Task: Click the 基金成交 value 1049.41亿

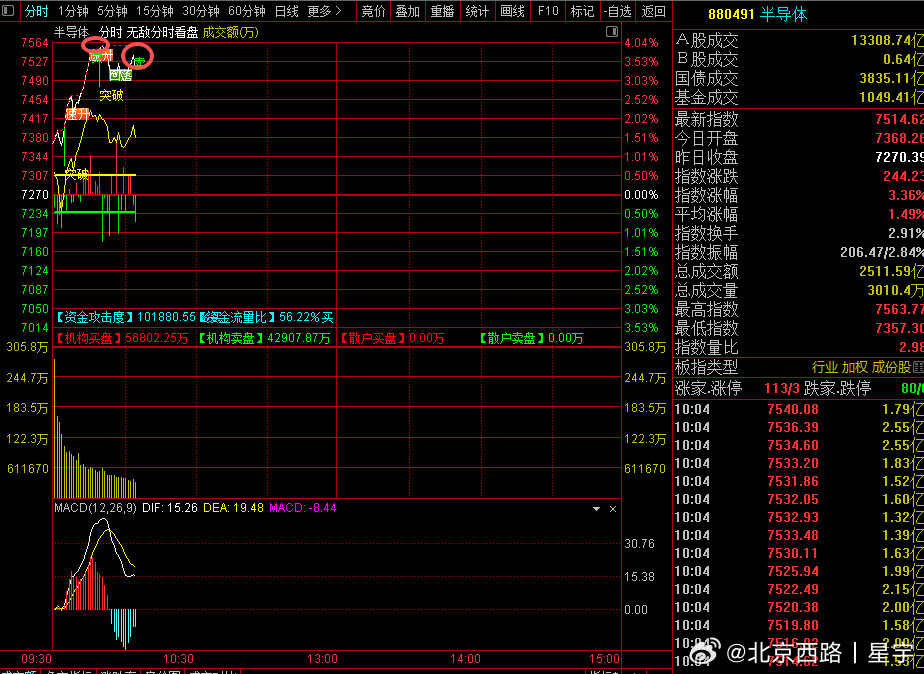Action: pos(891,97)
